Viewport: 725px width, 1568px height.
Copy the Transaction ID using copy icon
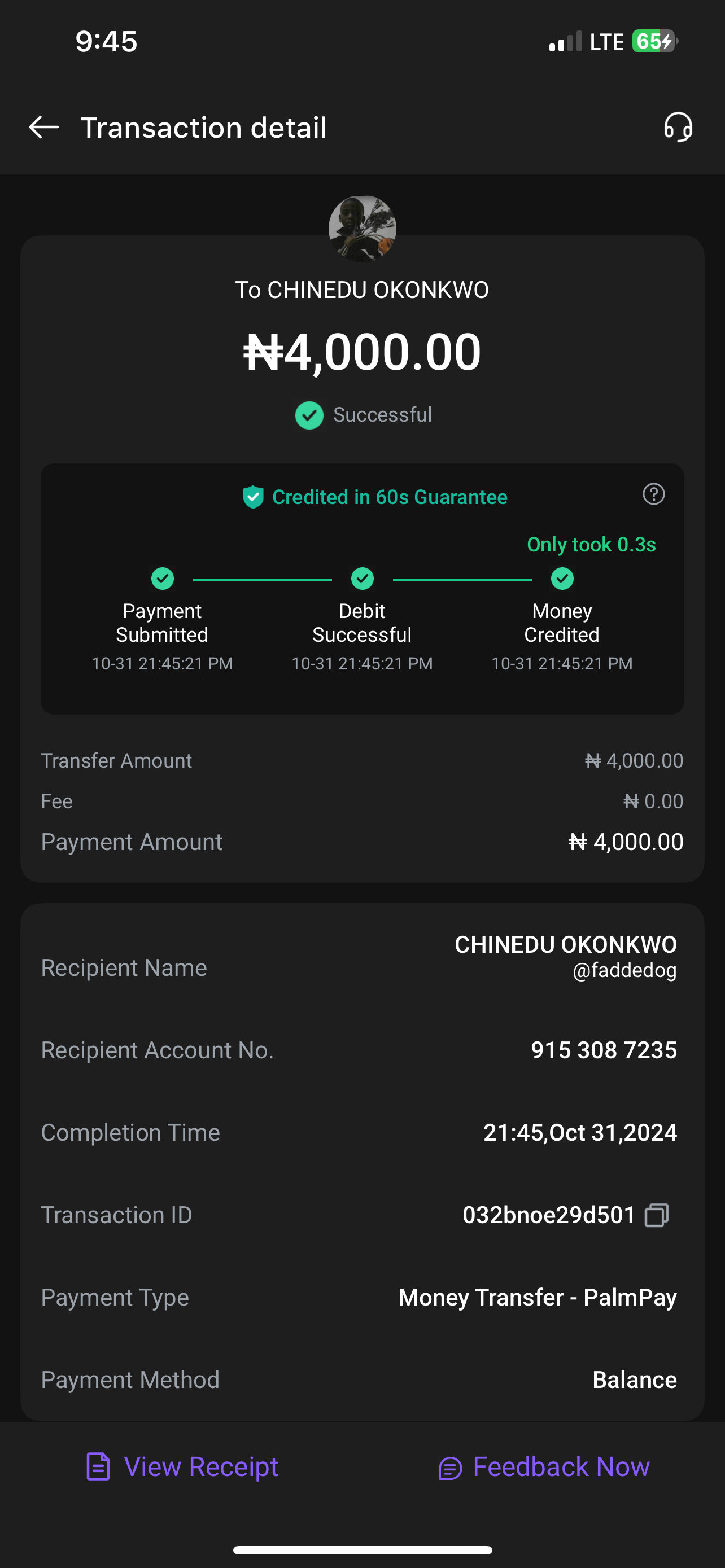click(656, 1215)
